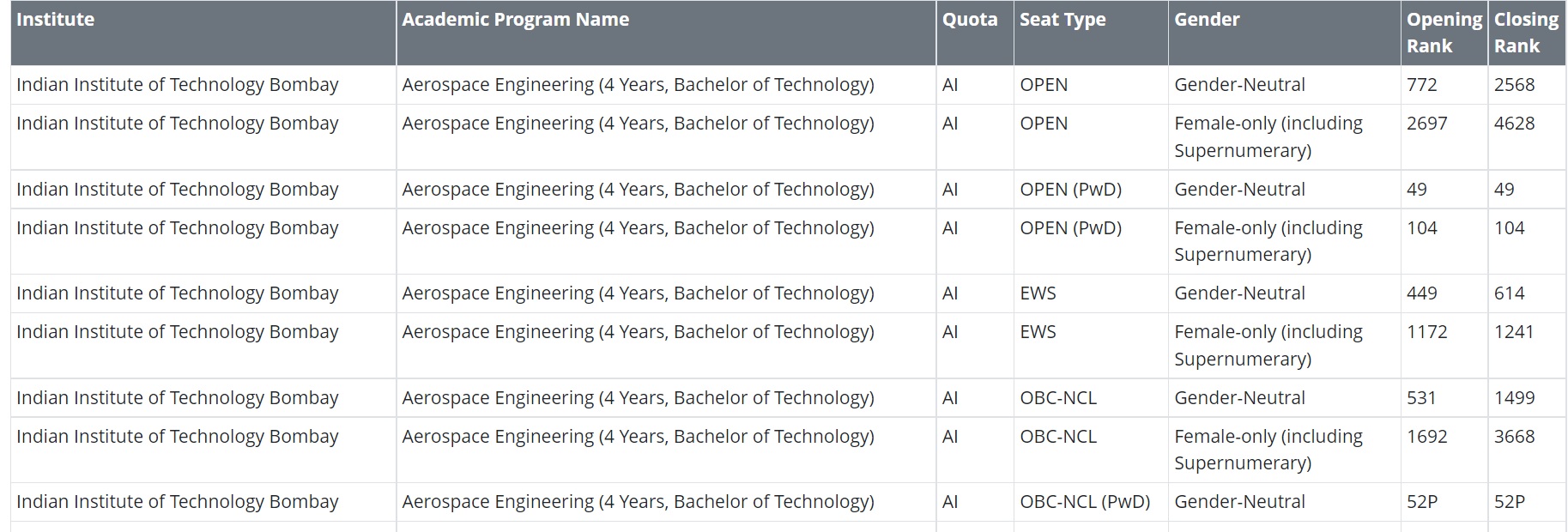This screenshot has height=532, width=1568.
Task: Click the OBC-NCL (PwD) seat type cell
Action: pos(1085,502)
